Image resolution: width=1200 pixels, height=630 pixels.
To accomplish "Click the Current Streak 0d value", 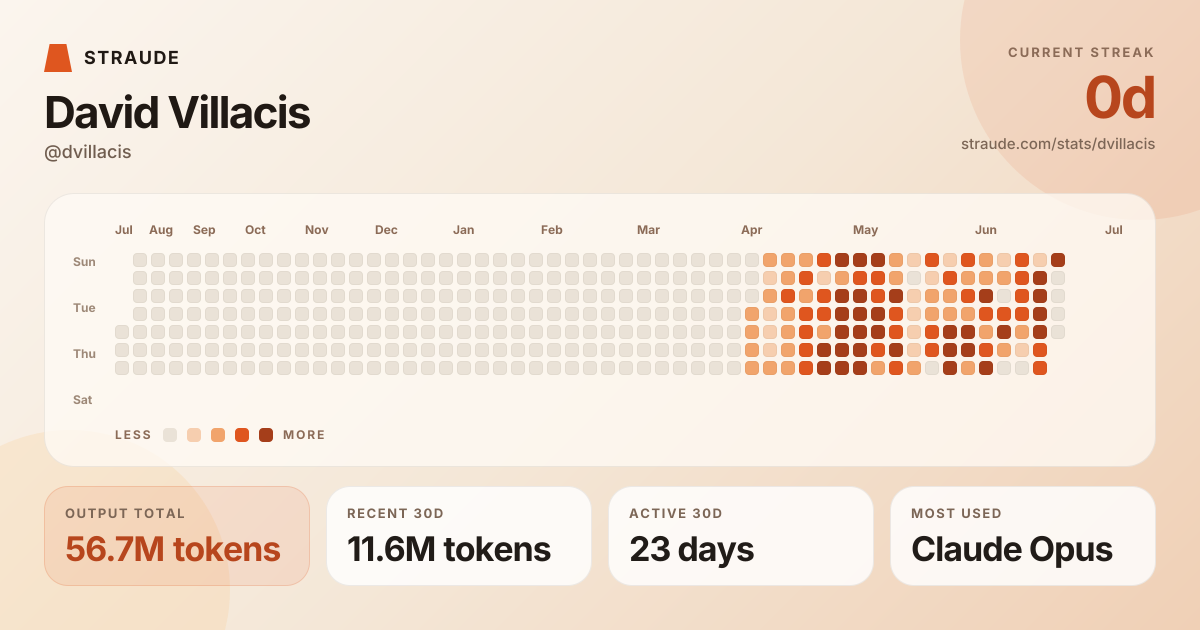I will 1120,98.
